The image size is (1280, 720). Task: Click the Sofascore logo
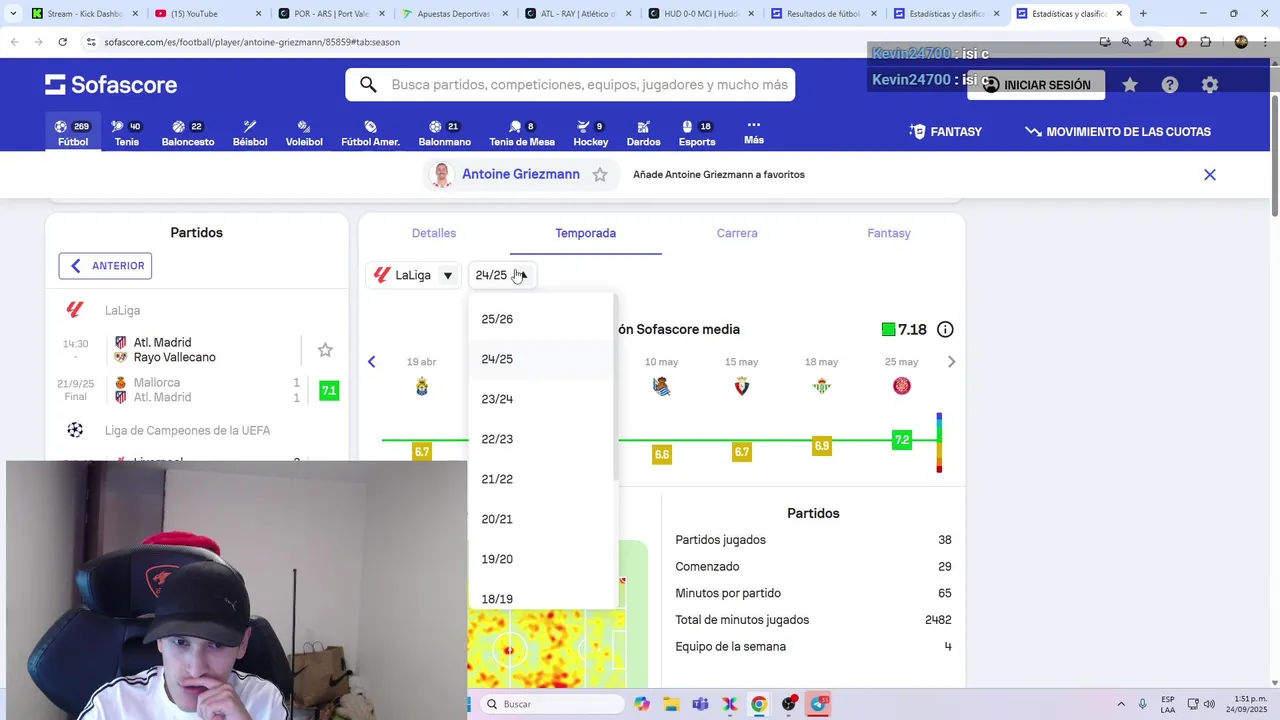(x=111, y=85)
